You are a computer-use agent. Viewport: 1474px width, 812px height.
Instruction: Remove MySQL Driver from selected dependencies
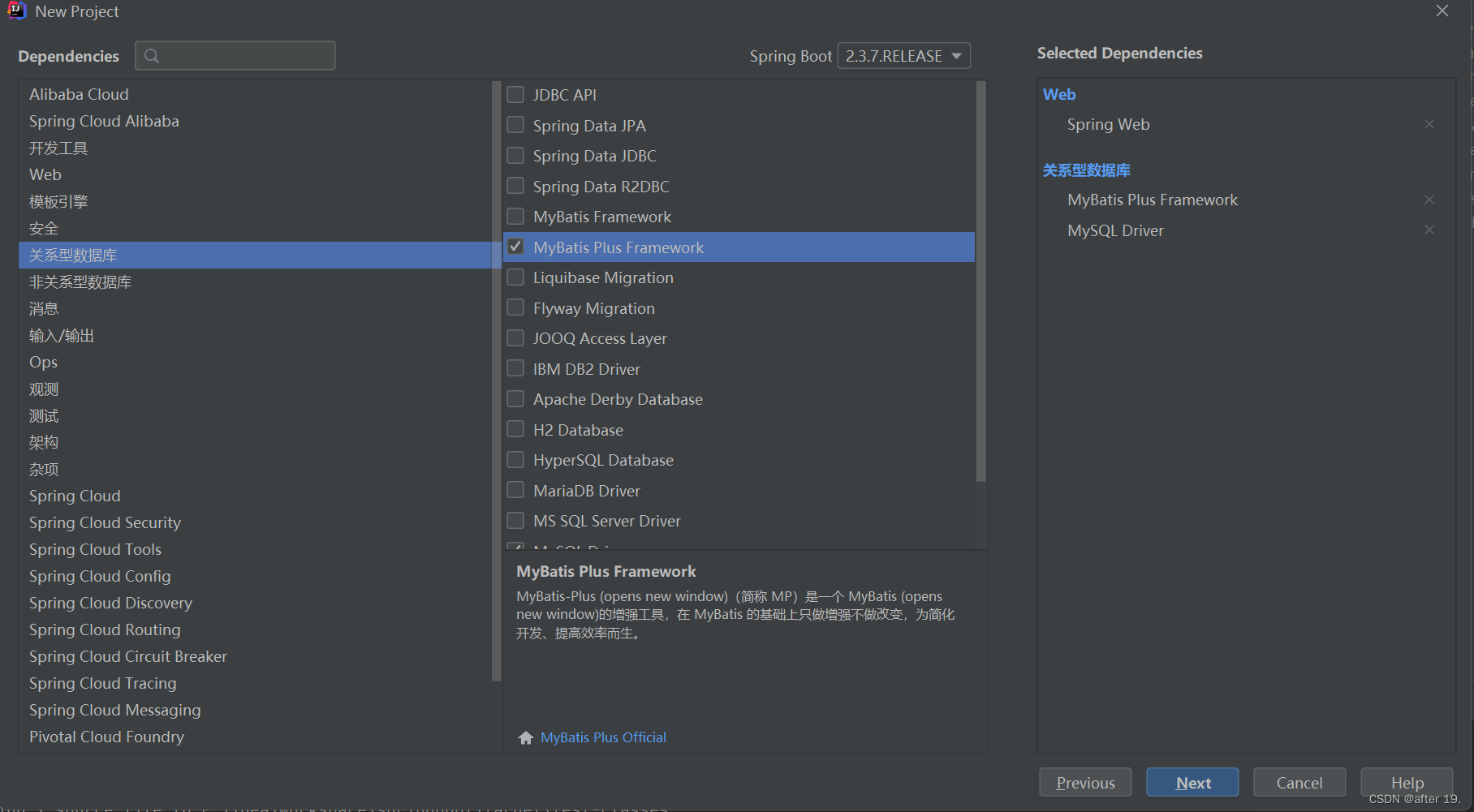pos(1429,230)
